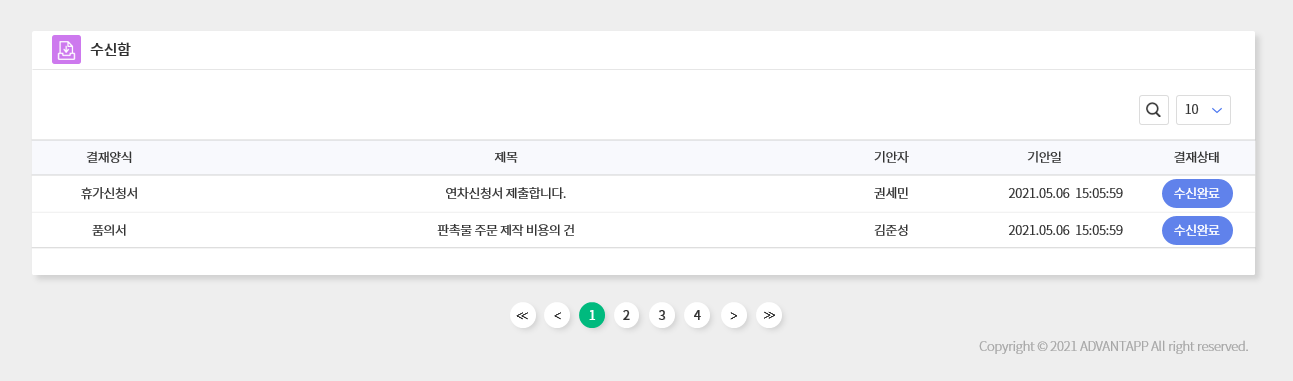Screen dimensions: 1293x381
Task: Expand the rows-per-page dropdown showing 10
Action: (x=1203, y=110)
